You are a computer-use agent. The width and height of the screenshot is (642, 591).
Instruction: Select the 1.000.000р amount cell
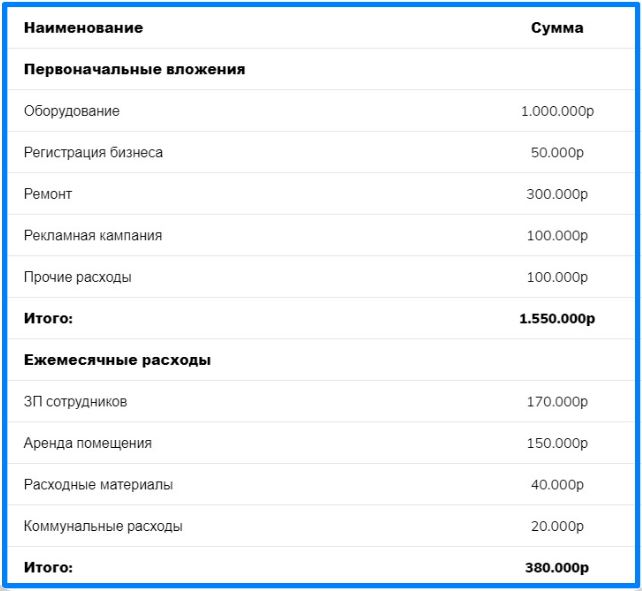pyautogui.click(x=557, y=111)
